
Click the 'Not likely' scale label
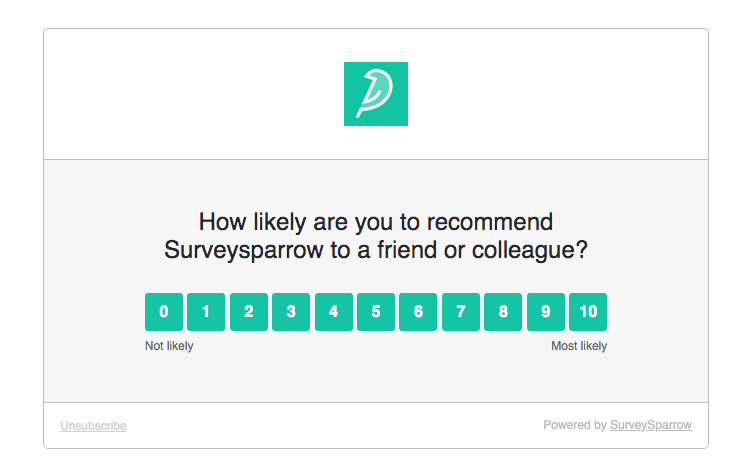169,346
